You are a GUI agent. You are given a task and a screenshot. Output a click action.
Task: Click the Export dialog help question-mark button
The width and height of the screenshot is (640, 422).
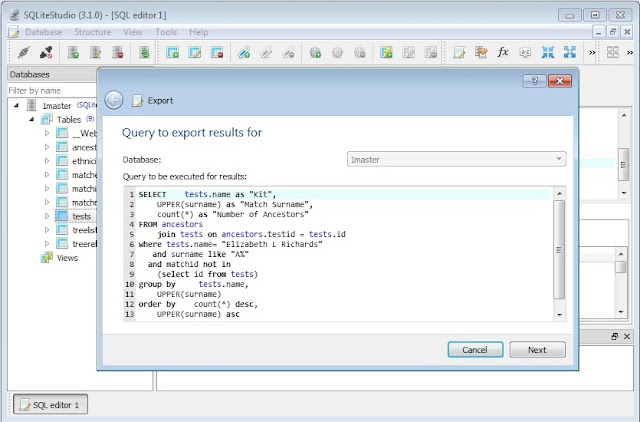tap(534, 81)
